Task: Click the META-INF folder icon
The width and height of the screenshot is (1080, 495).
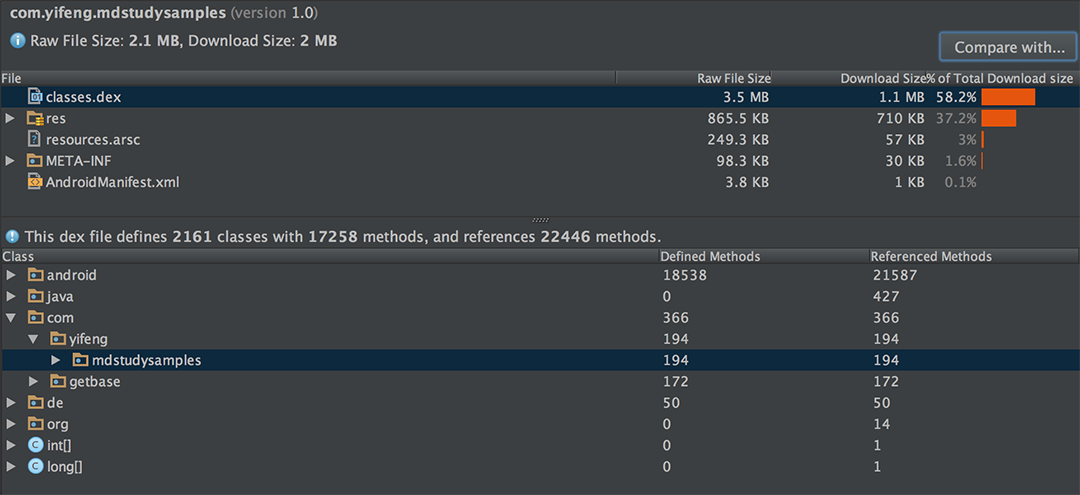Action: 34,161
